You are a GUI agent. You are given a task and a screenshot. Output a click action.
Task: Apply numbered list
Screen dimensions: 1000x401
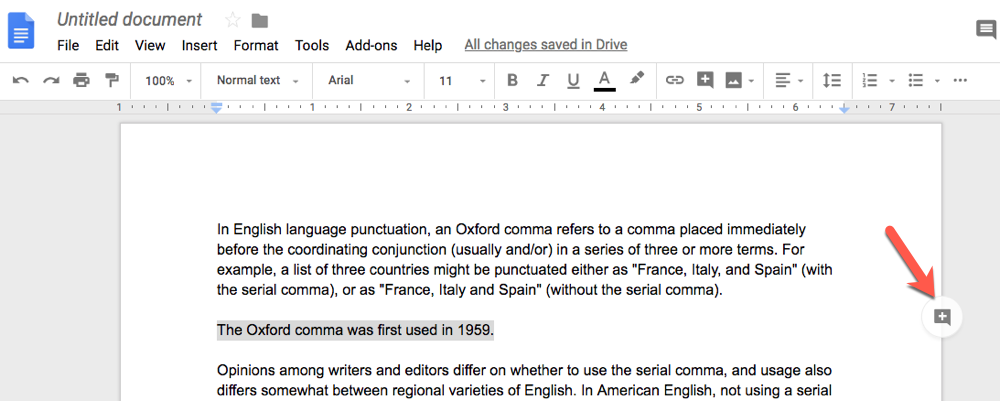tap(870, 80)
